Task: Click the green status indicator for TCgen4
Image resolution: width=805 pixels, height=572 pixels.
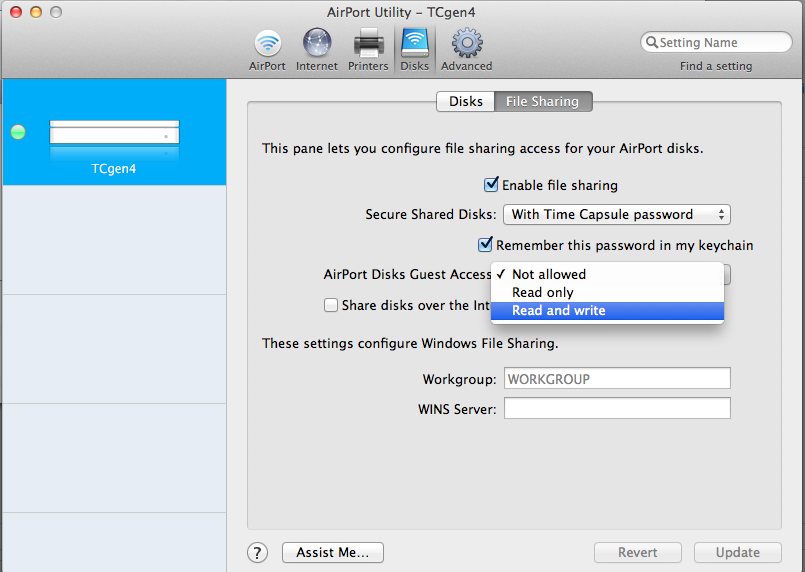Action: tap(18, 132)
